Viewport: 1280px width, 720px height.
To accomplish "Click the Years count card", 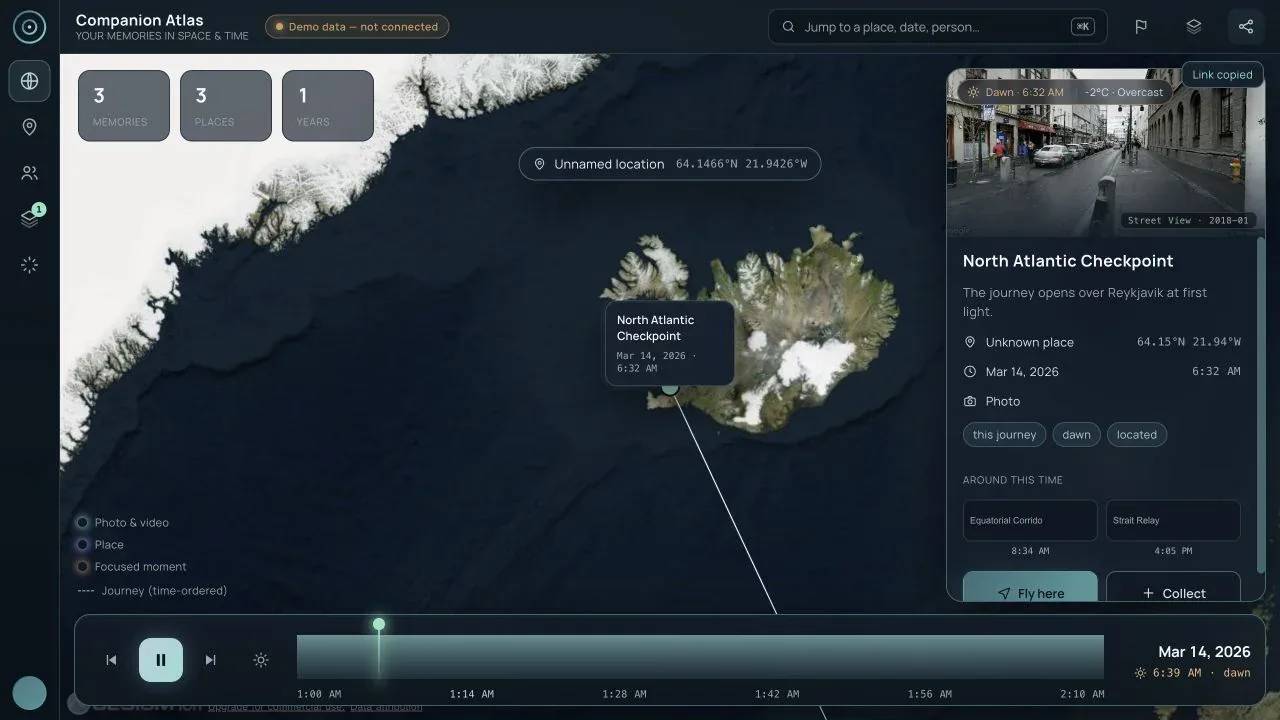I will [328, 106].
